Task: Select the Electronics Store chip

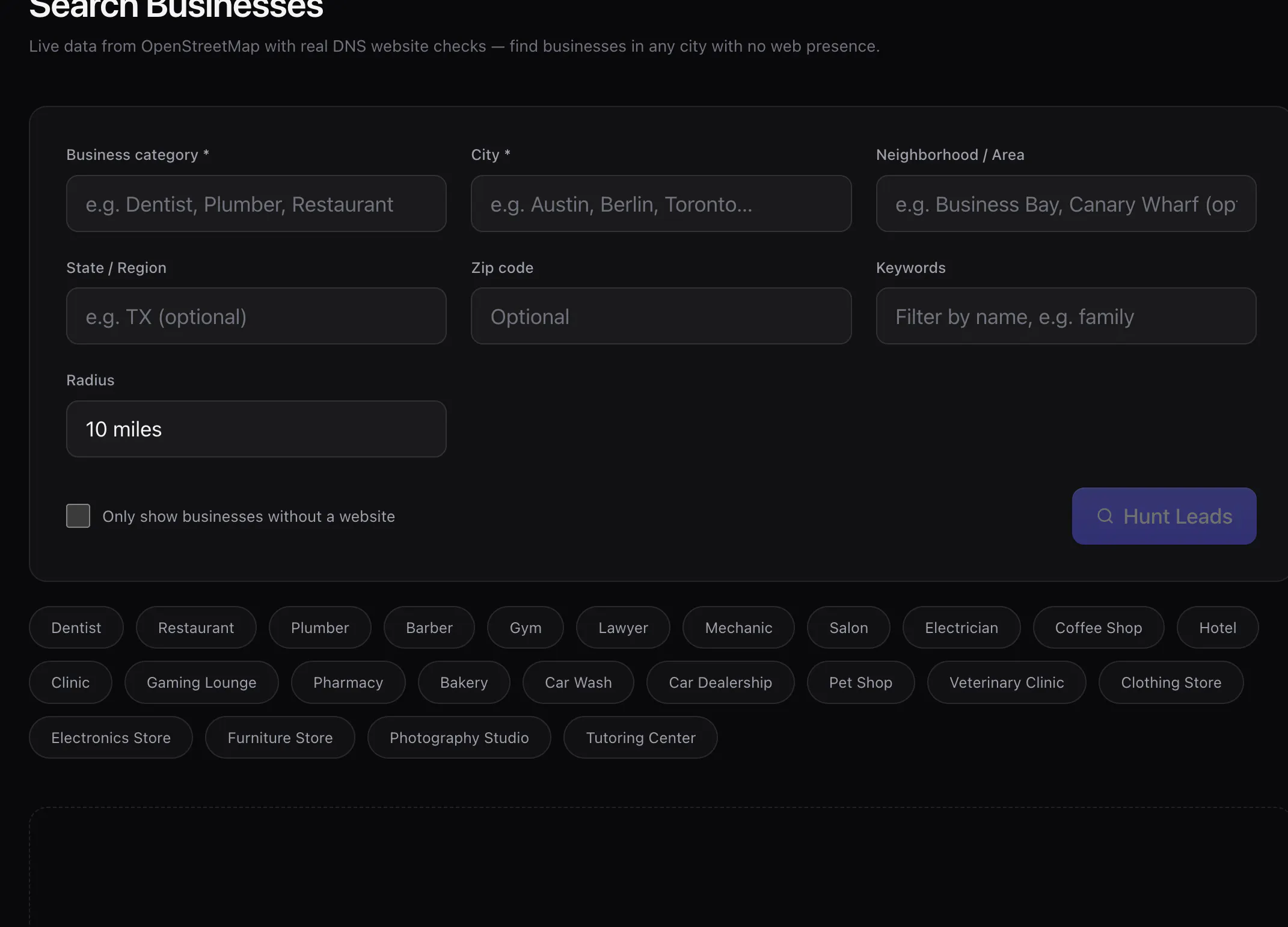Action: tap(111, 737)
